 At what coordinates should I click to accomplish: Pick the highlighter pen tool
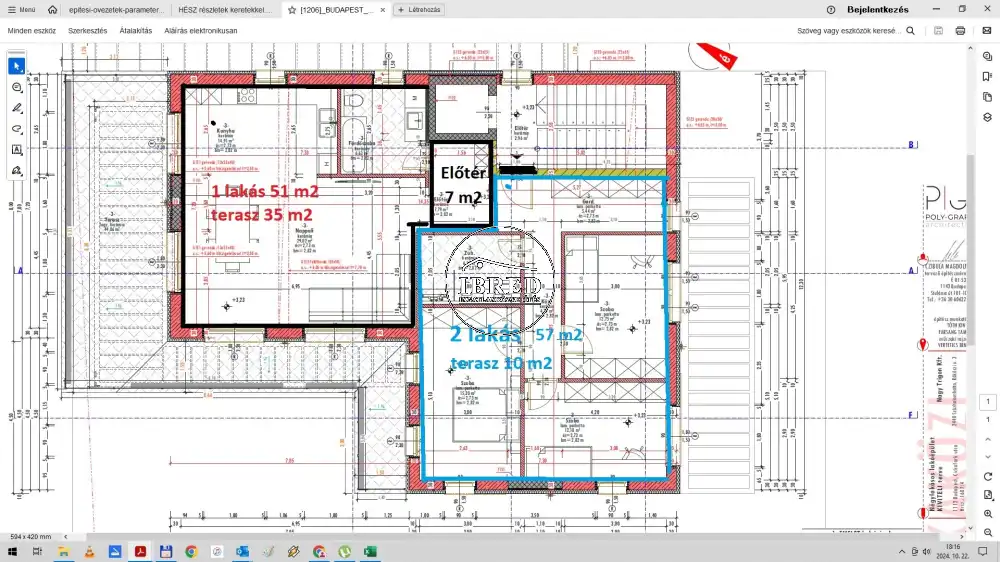pyautogui.click(x=17, y=108)
